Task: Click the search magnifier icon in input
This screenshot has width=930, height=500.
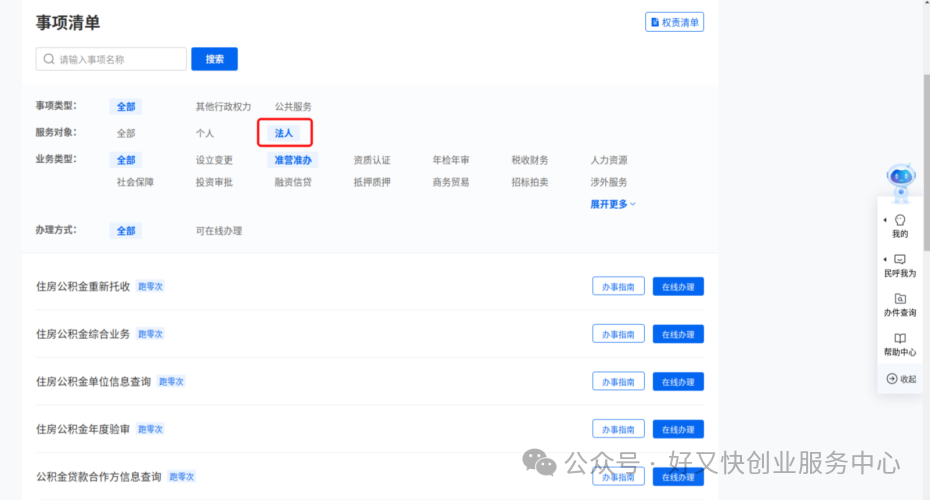Action: 49,59
